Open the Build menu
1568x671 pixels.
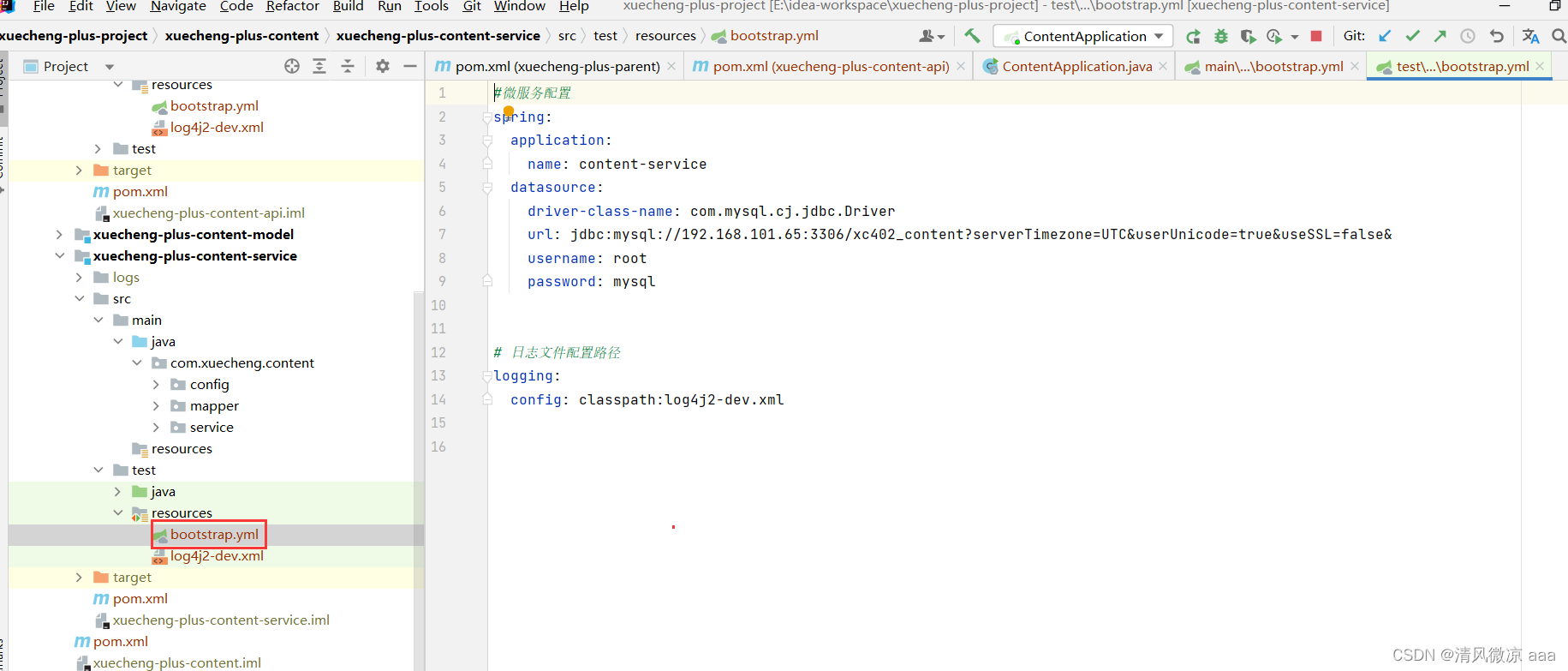tap(348, 6)
